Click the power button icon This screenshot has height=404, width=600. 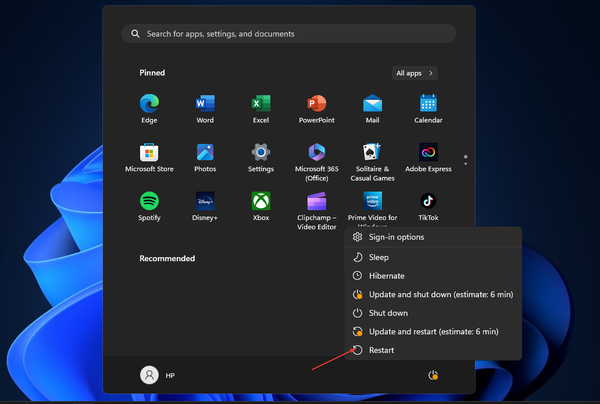(433, 375)
